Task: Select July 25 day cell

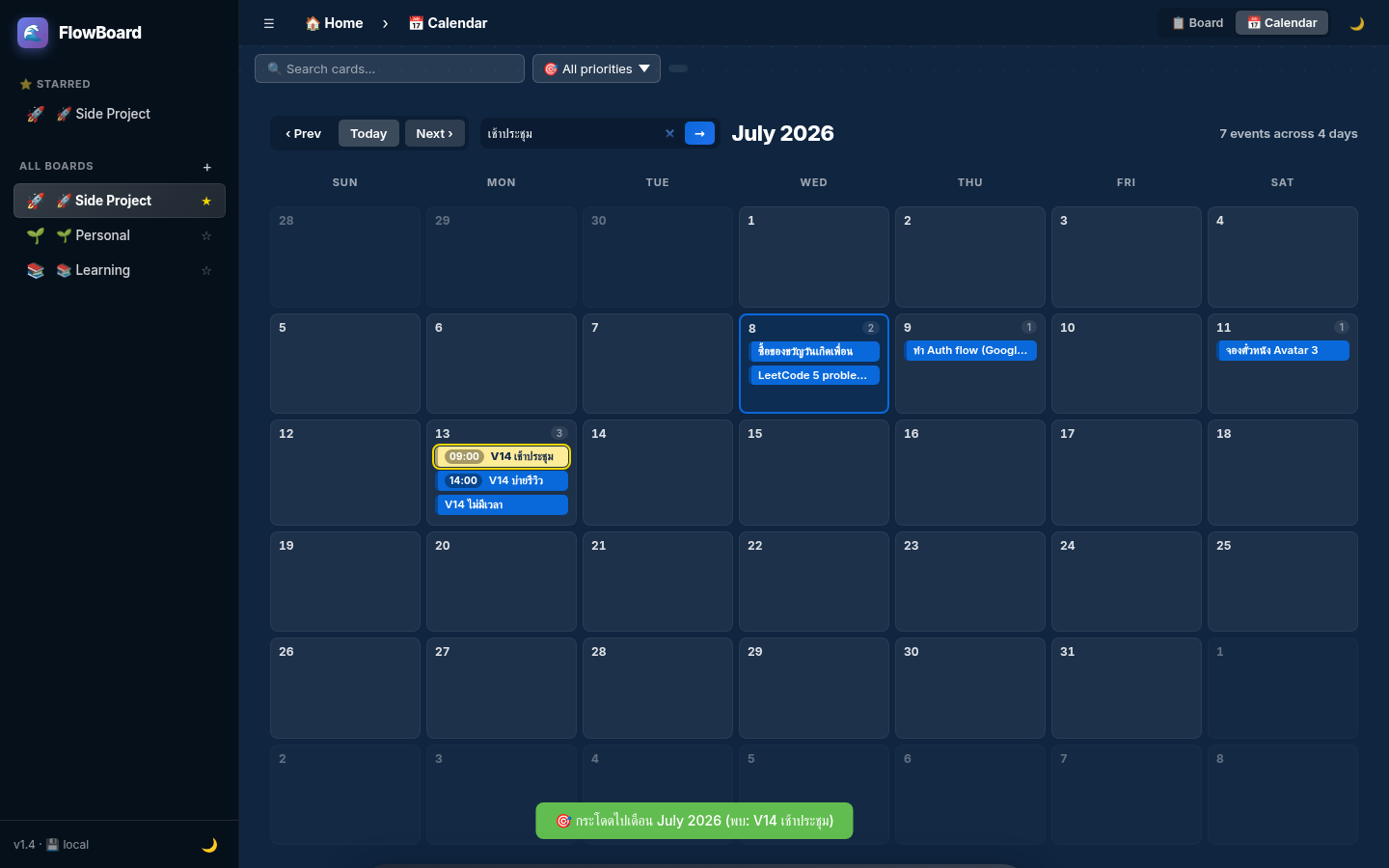Action: pyautogui.click(x=1283, y=582)
